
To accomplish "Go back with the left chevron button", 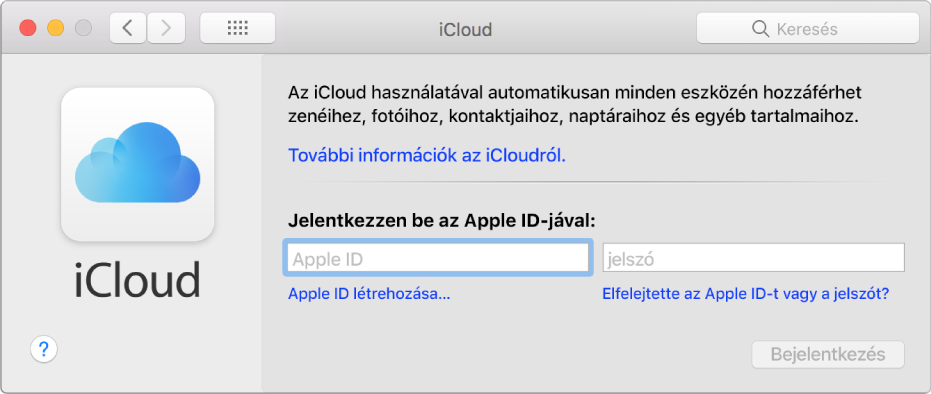I will click(128, 28).
